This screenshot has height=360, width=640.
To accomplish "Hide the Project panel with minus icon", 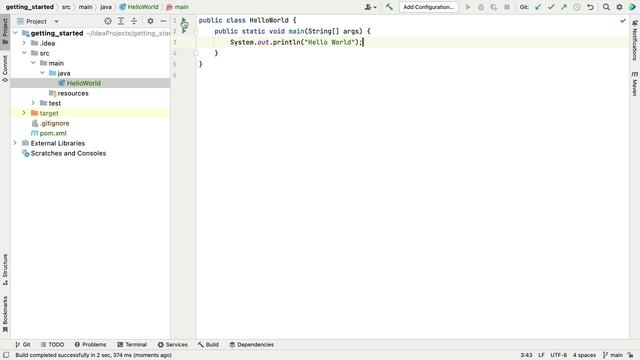I will [x=163, y=21].
